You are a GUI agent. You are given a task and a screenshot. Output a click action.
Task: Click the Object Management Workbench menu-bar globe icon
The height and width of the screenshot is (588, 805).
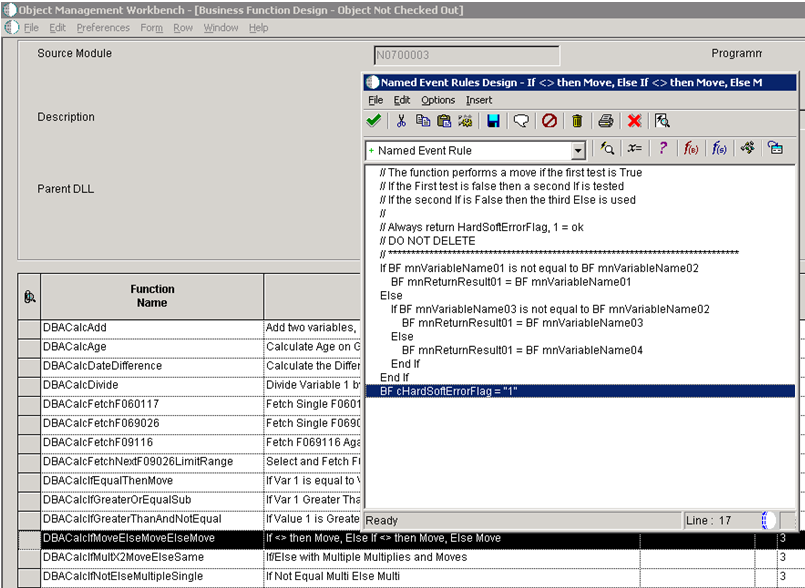pyautogui.click(x=11, y=27)
